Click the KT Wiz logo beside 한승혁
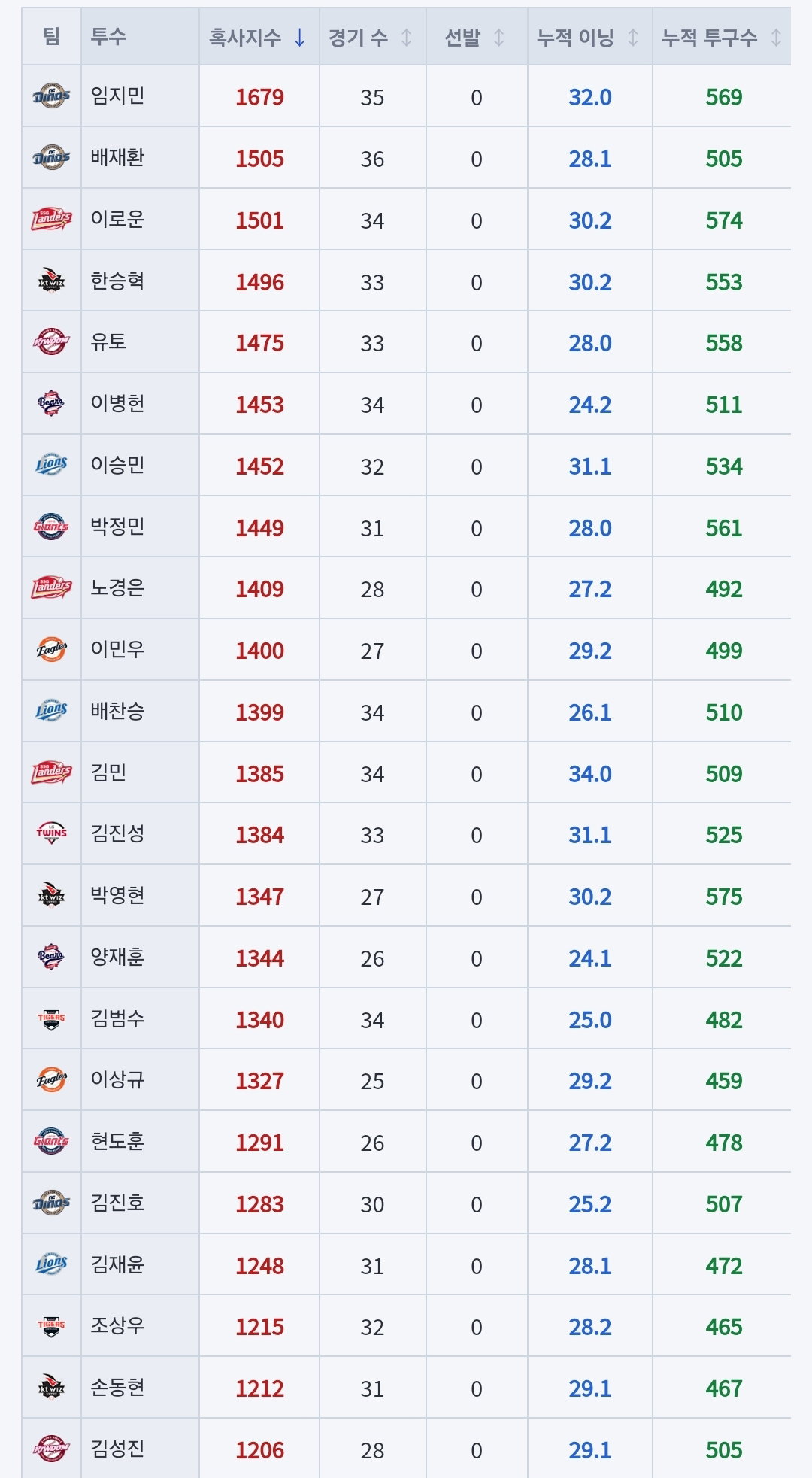 point(51,281)
